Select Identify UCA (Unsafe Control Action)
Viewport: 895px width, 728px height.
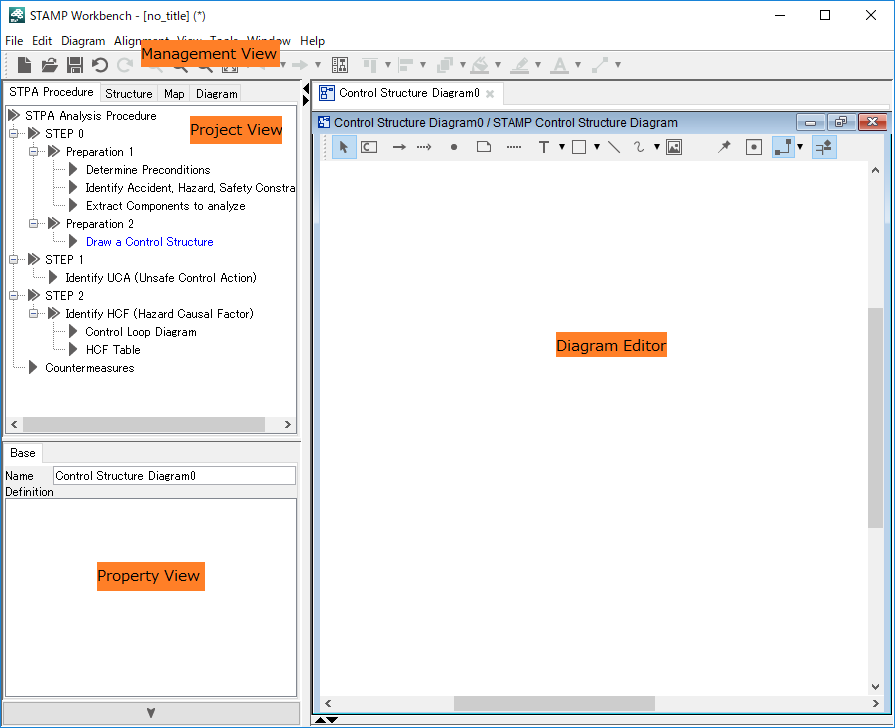(x=161, y=278)
